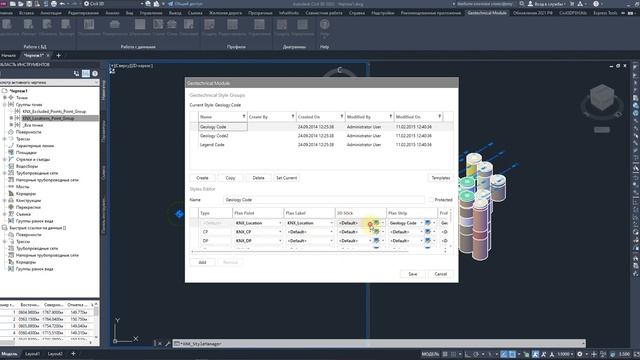Click the Create button
640x360 pixels.
(202, 178)
